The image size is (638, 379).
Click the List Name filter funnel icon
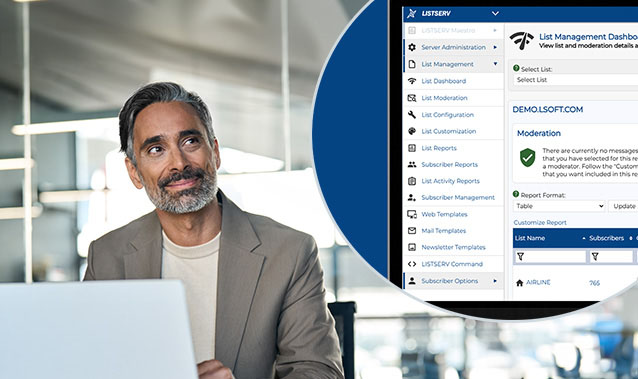pos(520,257)
